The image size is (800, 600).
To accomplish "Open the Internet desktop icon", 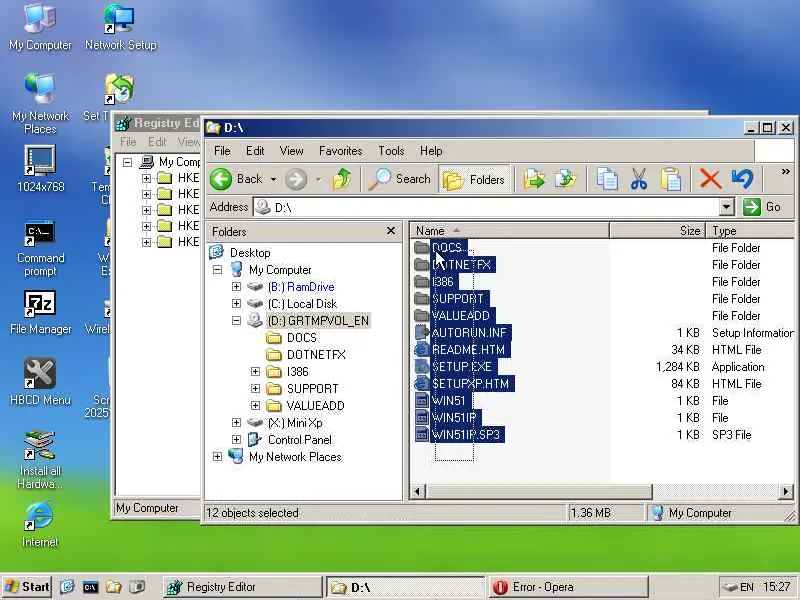I will (40, 524).
